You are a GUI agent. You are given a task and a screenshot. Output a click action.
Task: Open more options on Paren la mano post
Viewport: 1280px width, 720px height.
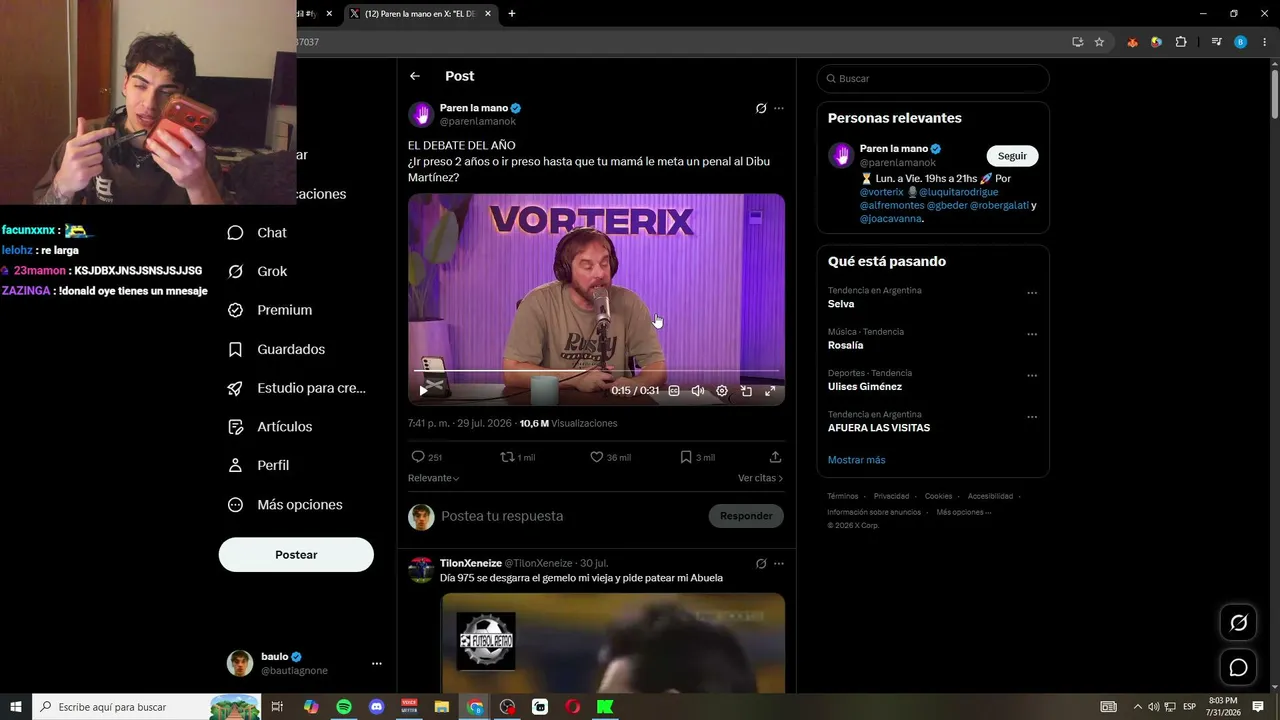779,108
